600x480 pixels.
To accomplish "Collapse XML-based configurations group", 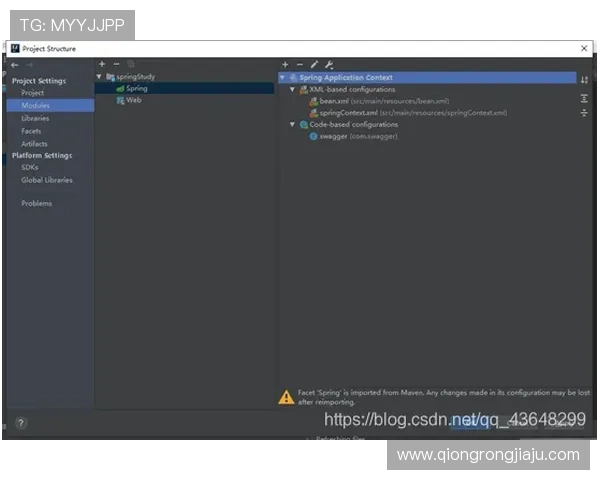I will point(292,89).
